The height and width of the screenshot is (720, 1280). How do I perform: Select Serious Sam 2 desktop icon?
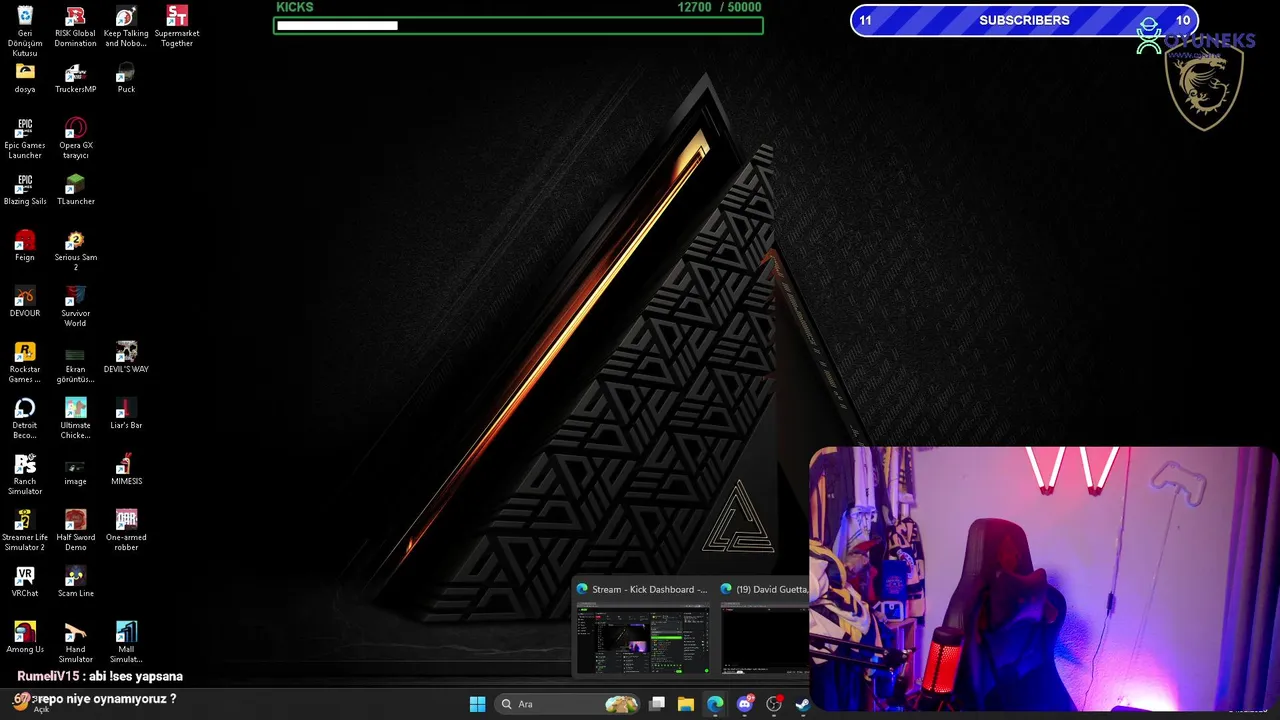pyautogui.click(x=75, y=251)
